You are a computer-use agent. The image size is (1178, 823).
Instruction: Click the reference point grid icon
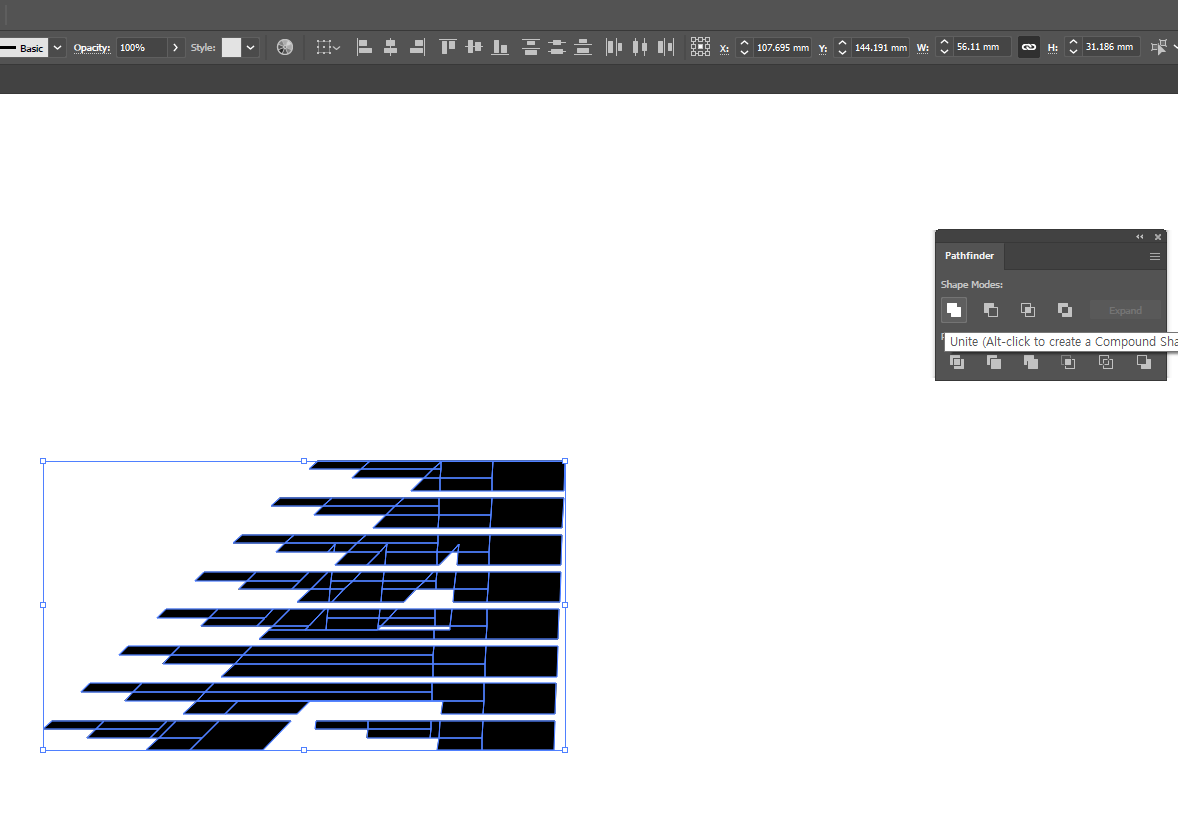pos(700,47)
